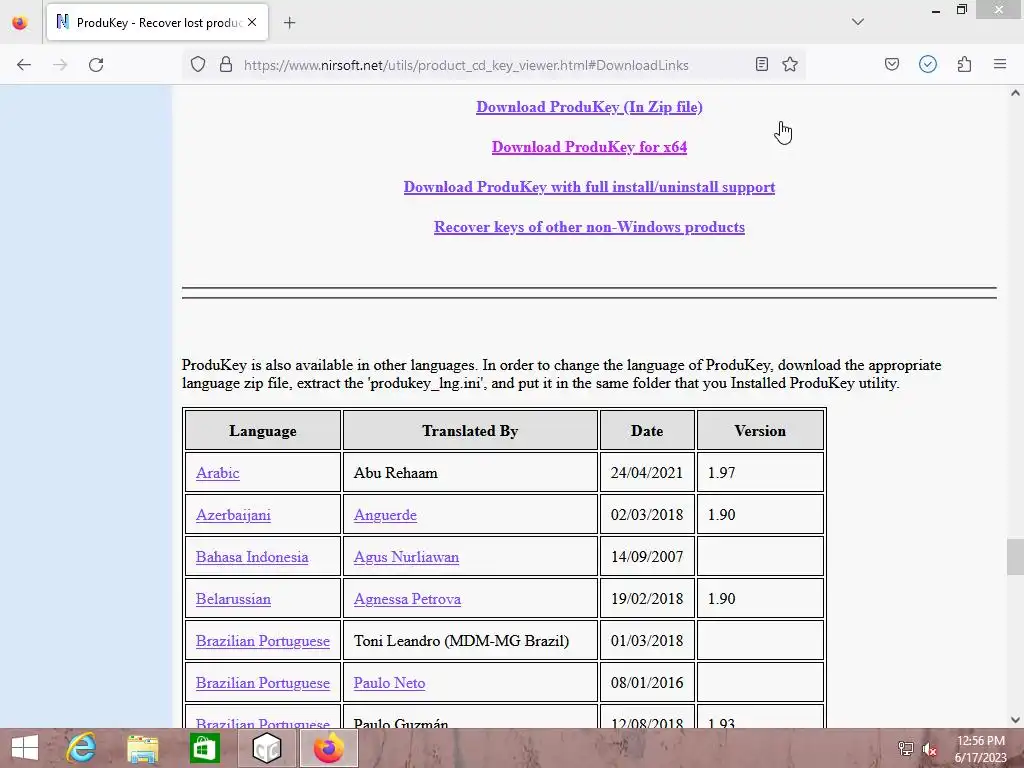The image size is (1024, 768).
Task: Click the scroll down arrow
Action: click(1015, 720)
